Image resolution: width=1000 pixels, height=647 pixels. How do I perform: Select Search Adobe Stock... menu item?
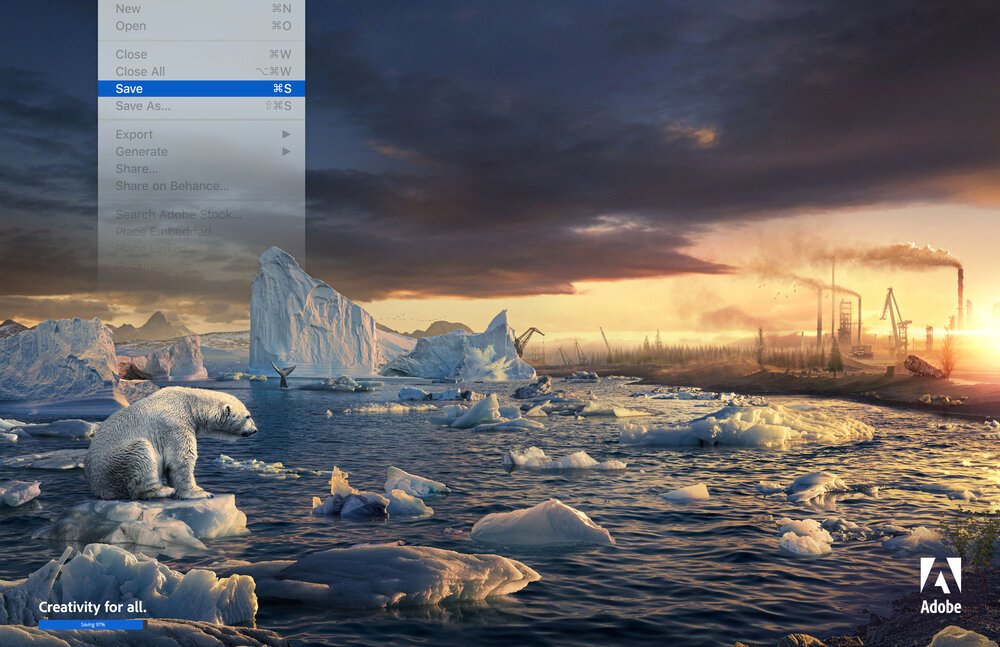pos(178,214)
